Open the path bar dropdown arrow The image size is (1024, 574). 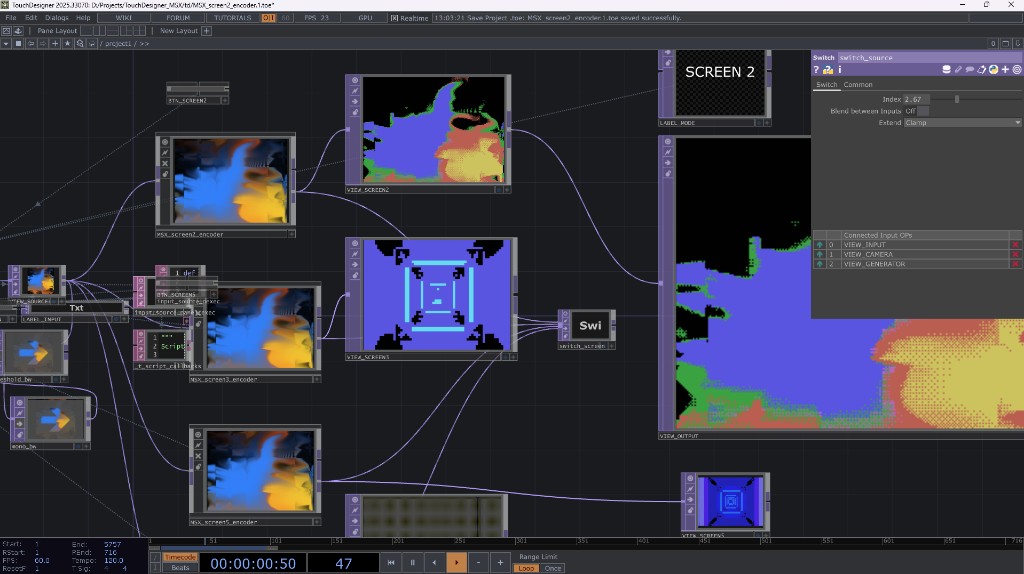pos(6,44)
